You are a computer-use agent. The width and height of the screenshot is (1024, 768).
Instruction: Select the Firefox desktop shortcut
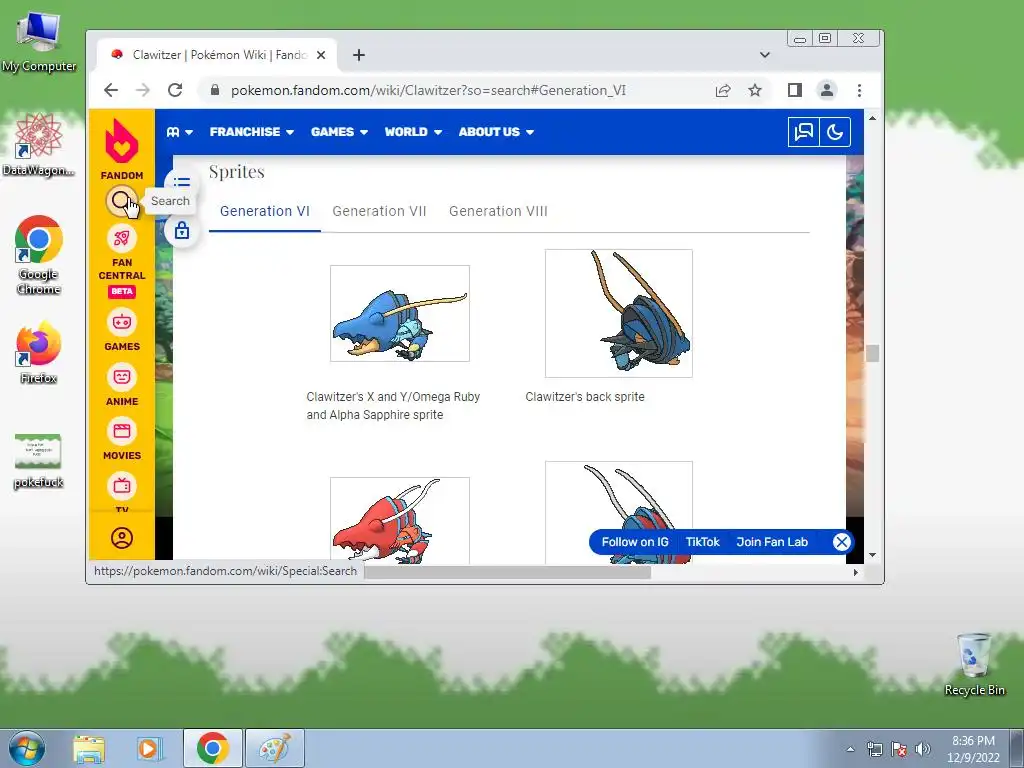39,353
